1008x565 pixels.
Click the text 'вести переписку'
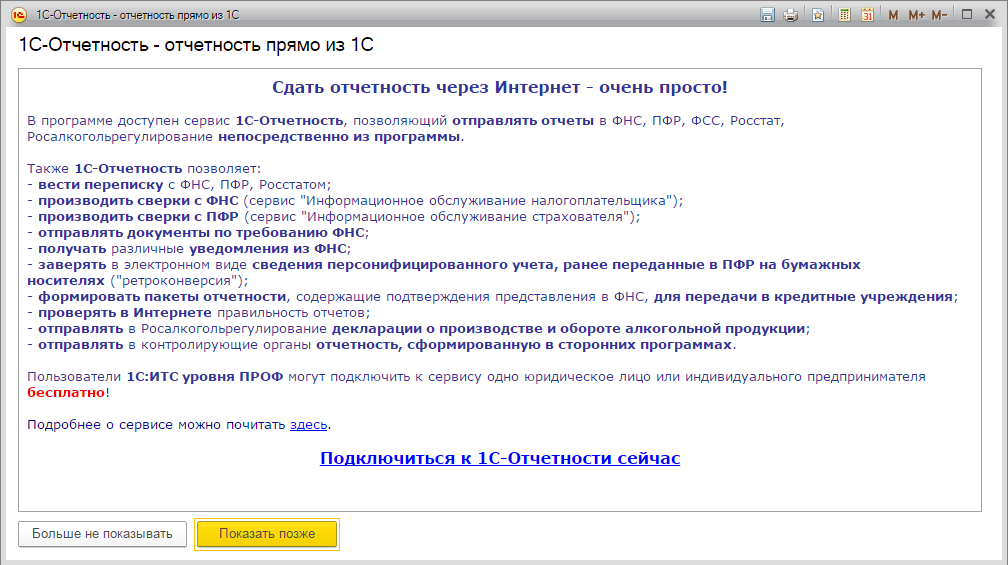click(x=100, y=185)
